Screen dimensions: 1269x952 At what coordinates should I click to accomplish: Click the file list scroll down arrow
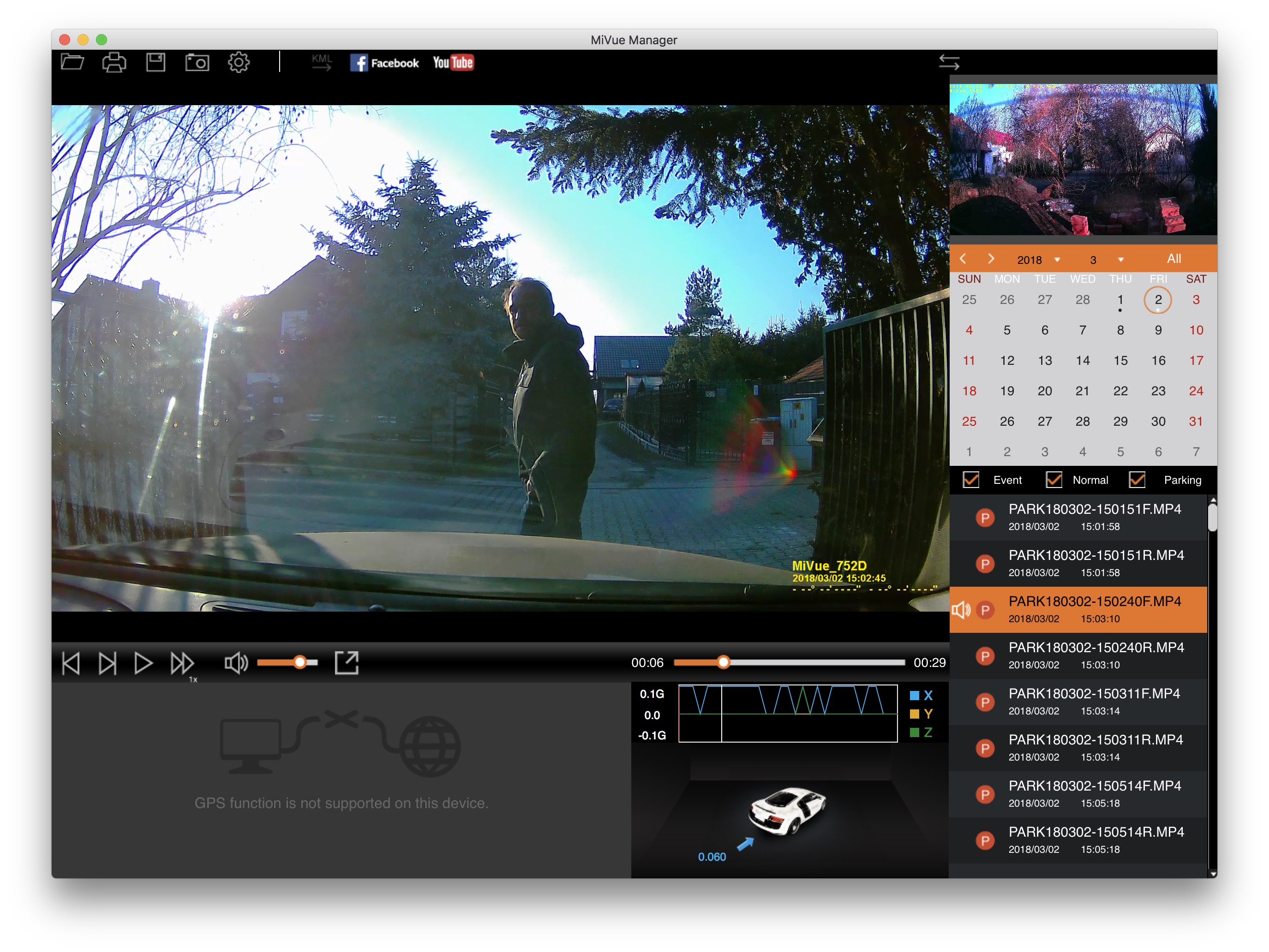pos(1212,874)
